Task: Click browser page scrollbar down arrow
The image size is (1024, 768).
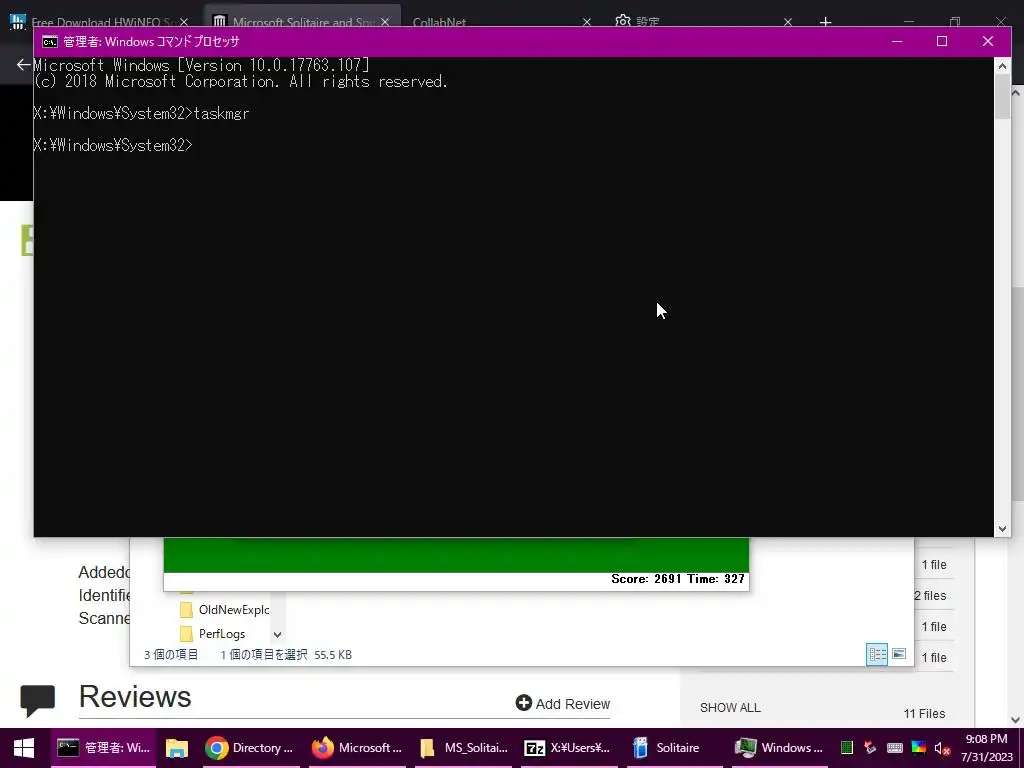Action: 1016,720
